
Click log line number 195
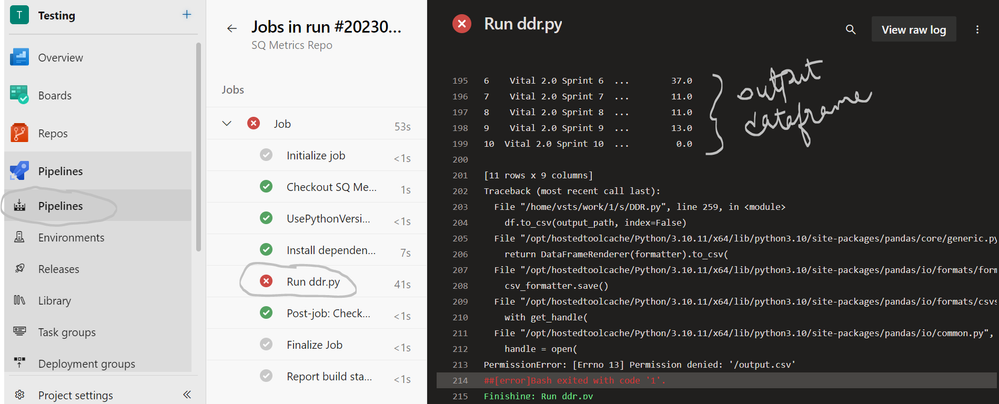click(459, 81)
